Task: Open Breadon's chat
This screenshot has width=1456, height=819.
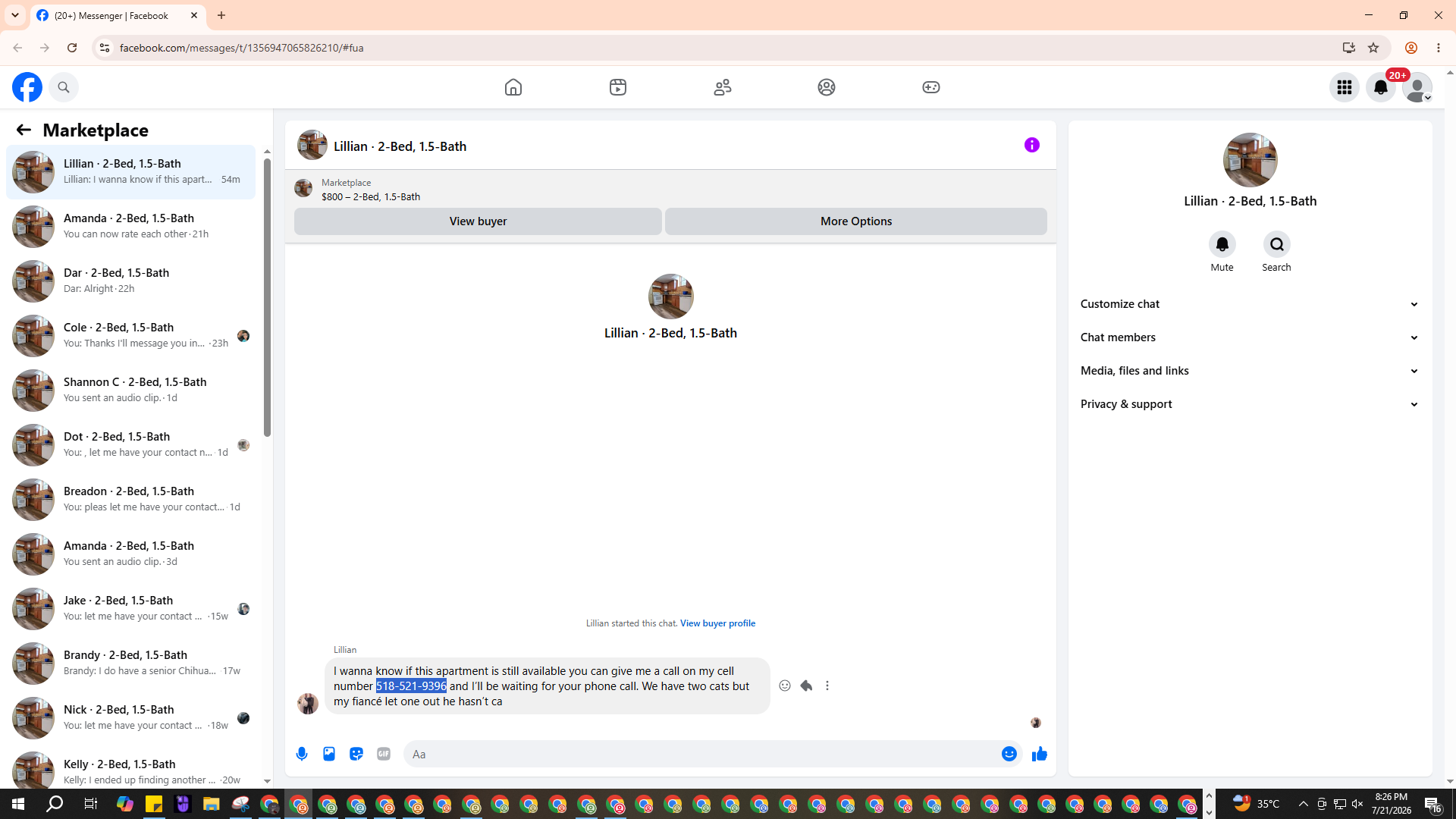Action: tap(131, 500)
